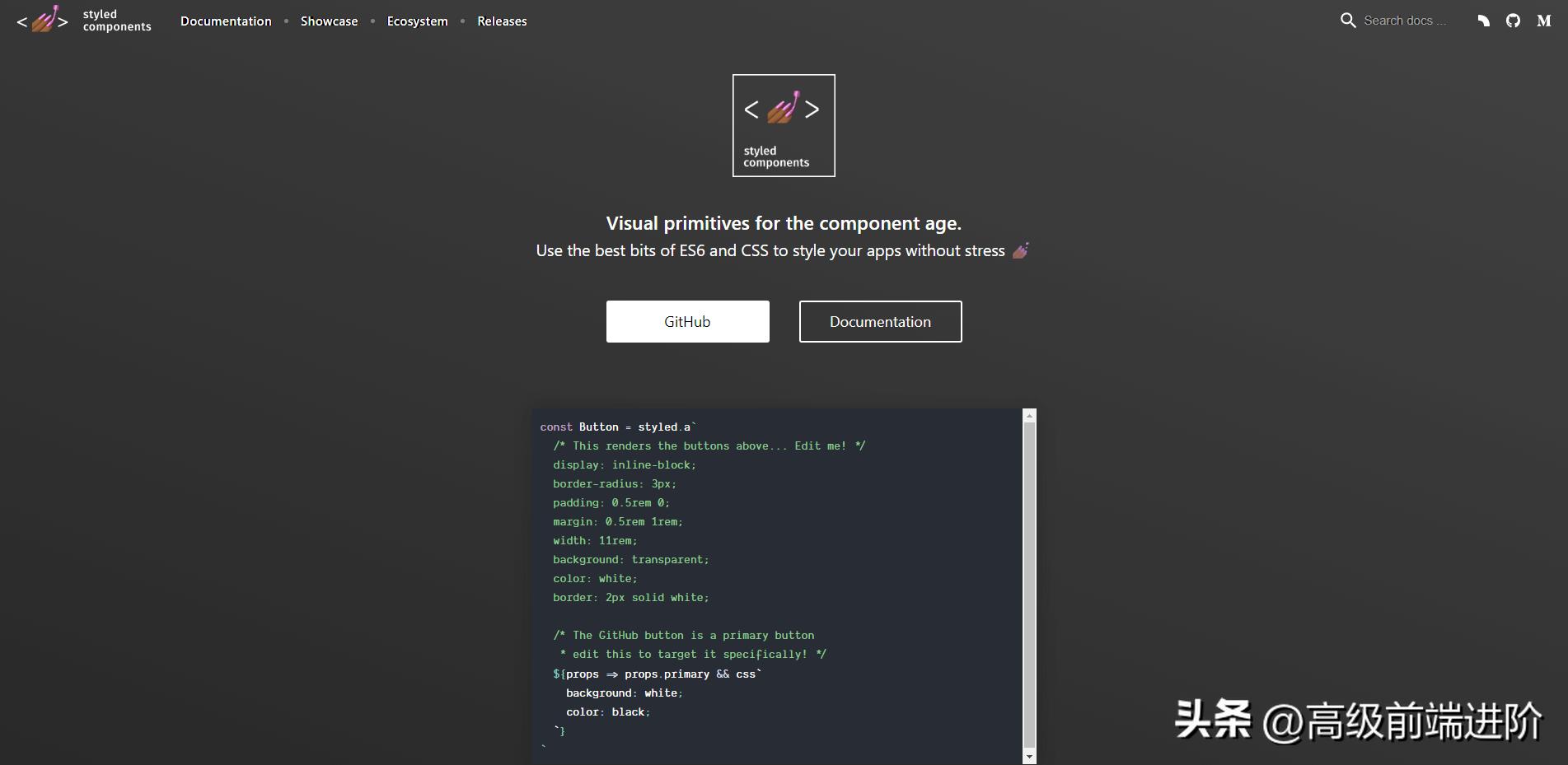Click the outlined Documentation button
The image size is (1568, 765).
[x=880, y=321]
